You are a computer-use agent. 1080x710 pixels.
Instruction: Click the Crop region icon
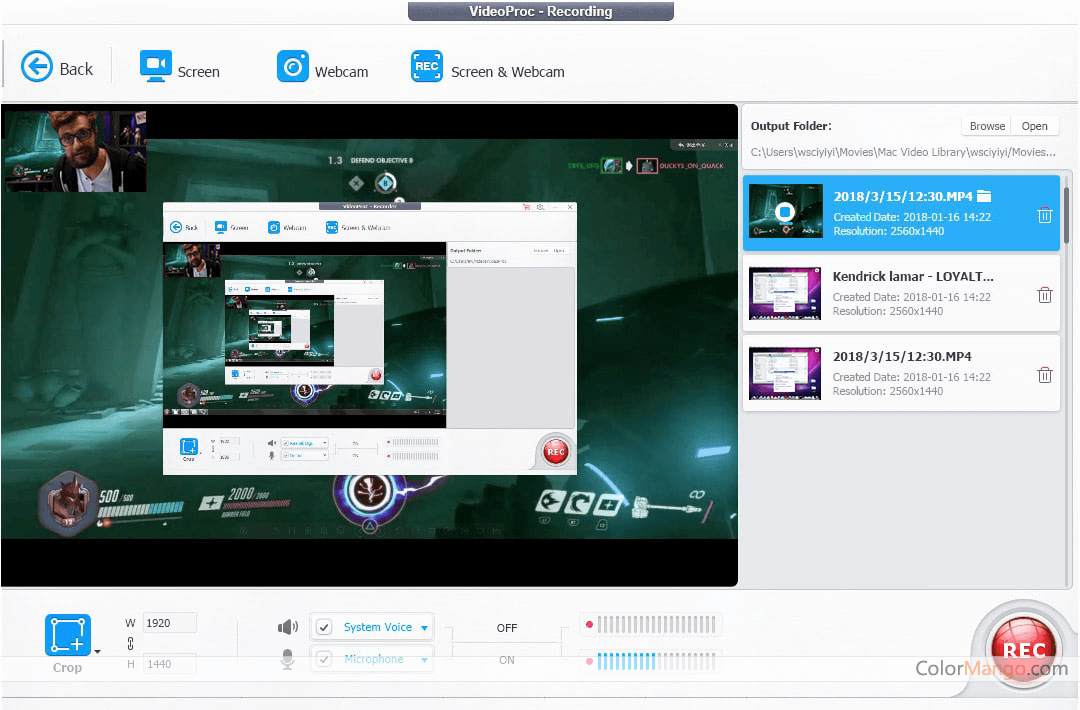[x=67, y=636]
